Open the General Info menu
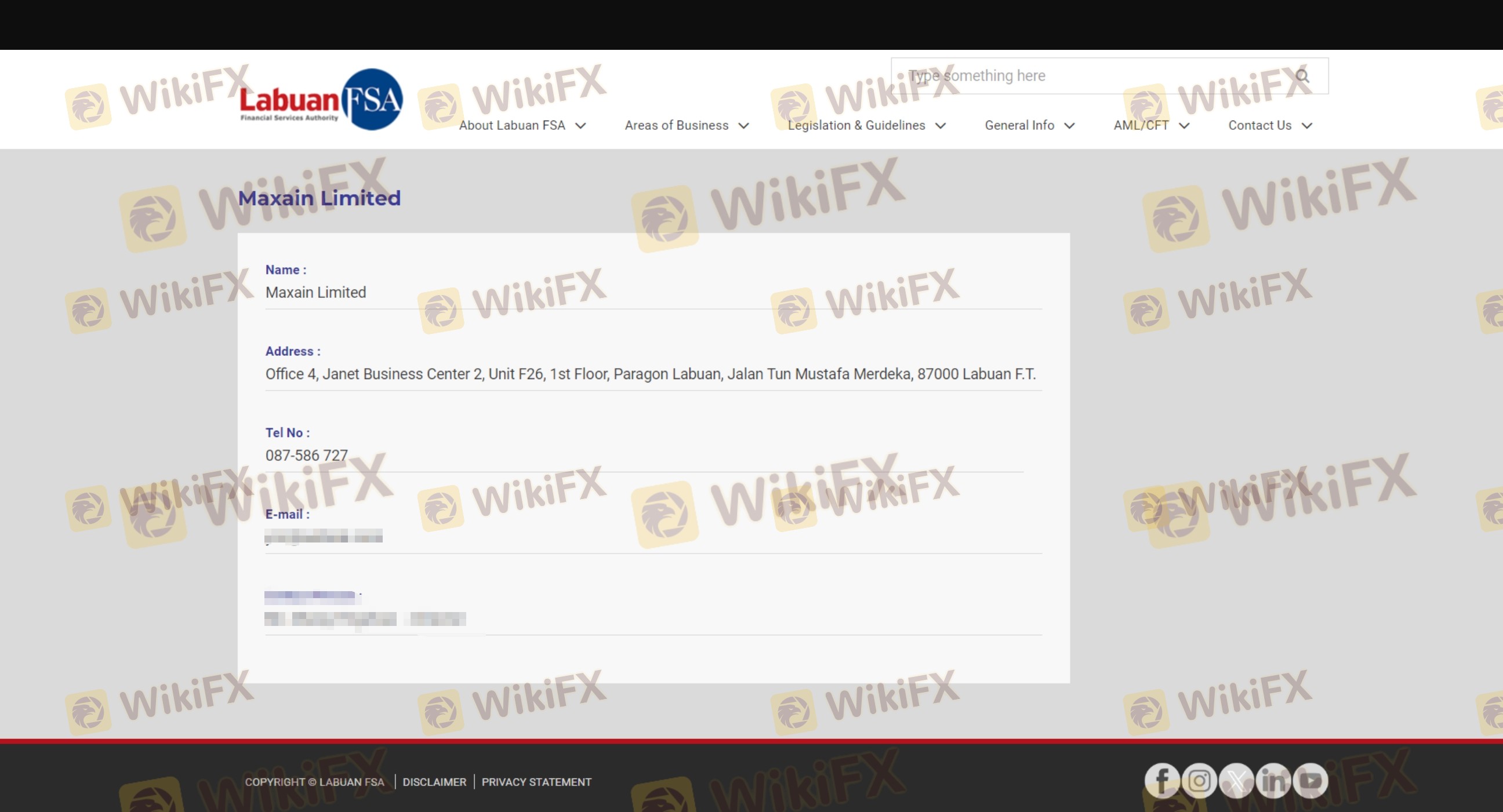1503x812 pixels. pyautogui.click(x=1019, y=125)
